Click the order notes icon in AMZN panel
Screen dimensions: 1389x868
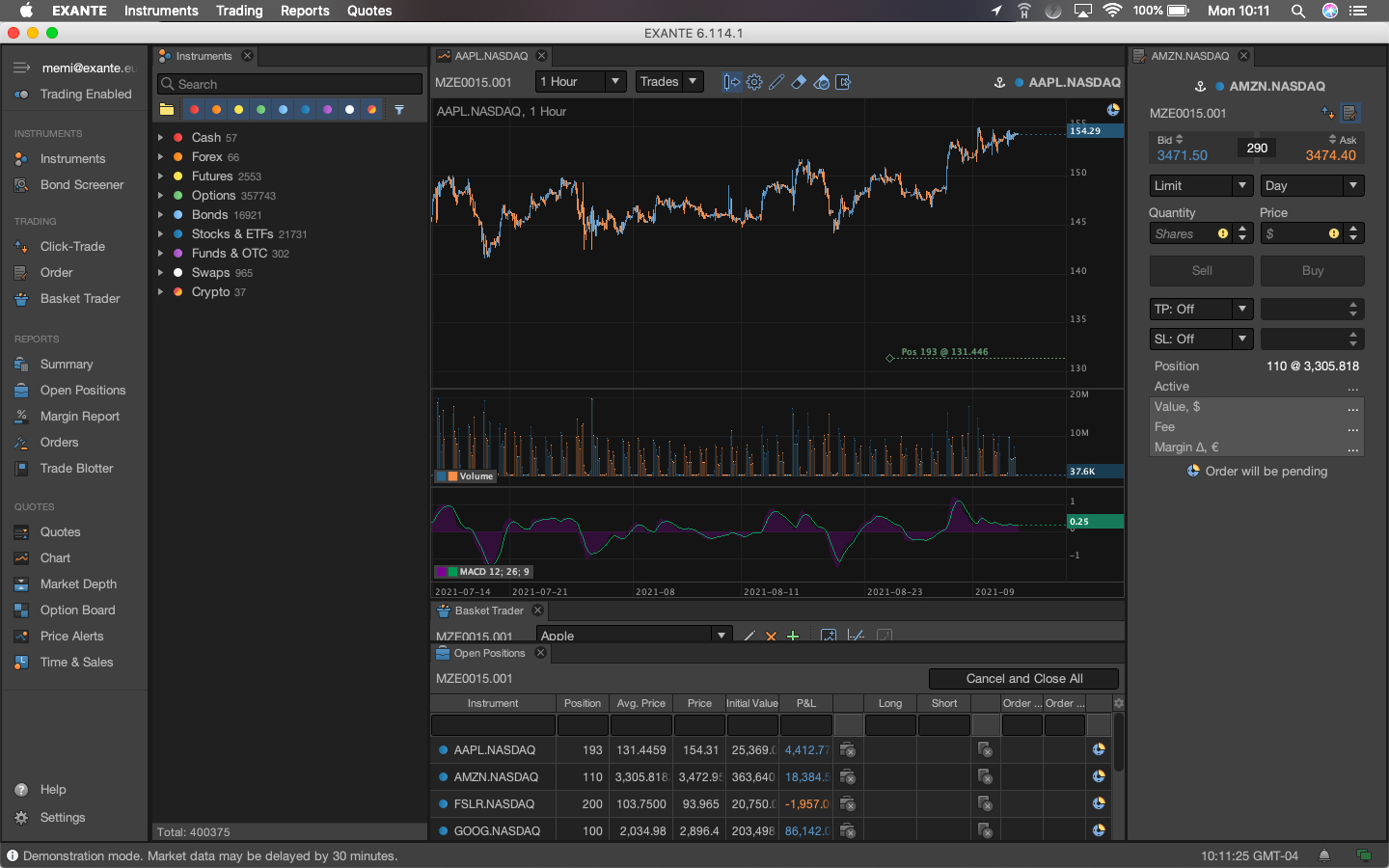1349,114
